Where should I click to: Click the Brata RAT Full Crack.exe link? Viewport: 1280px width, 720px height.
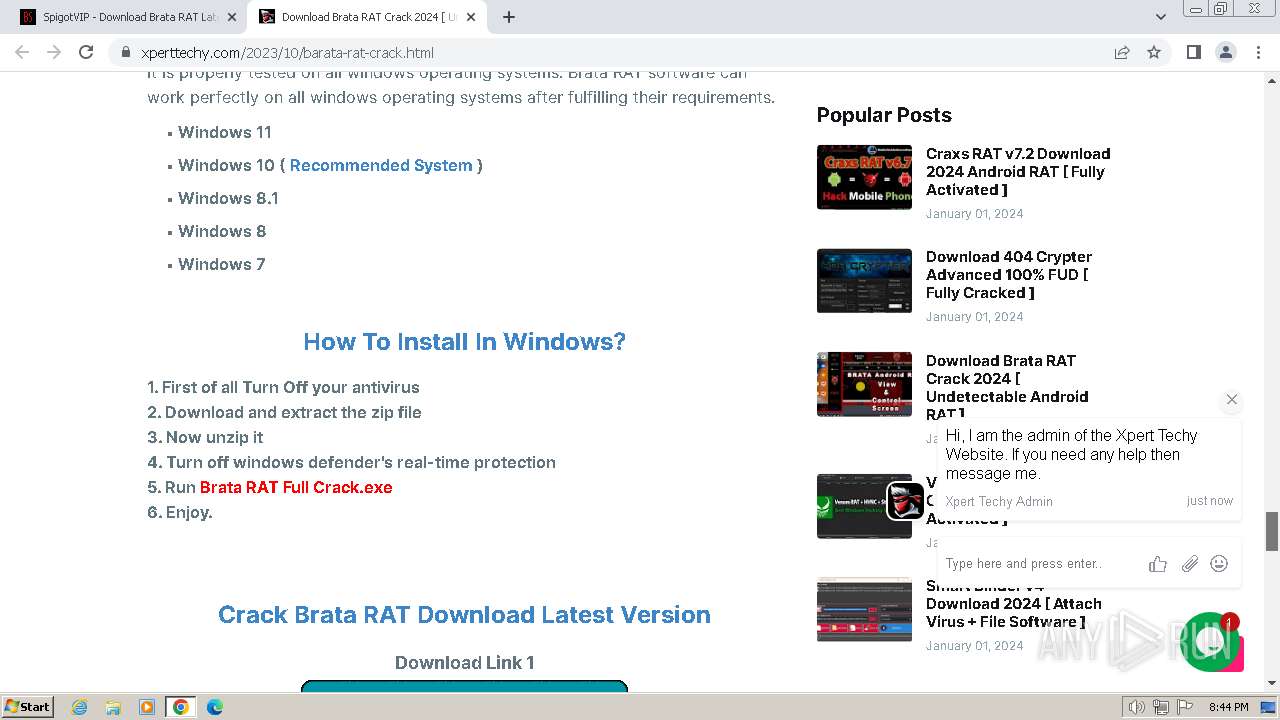296,487
